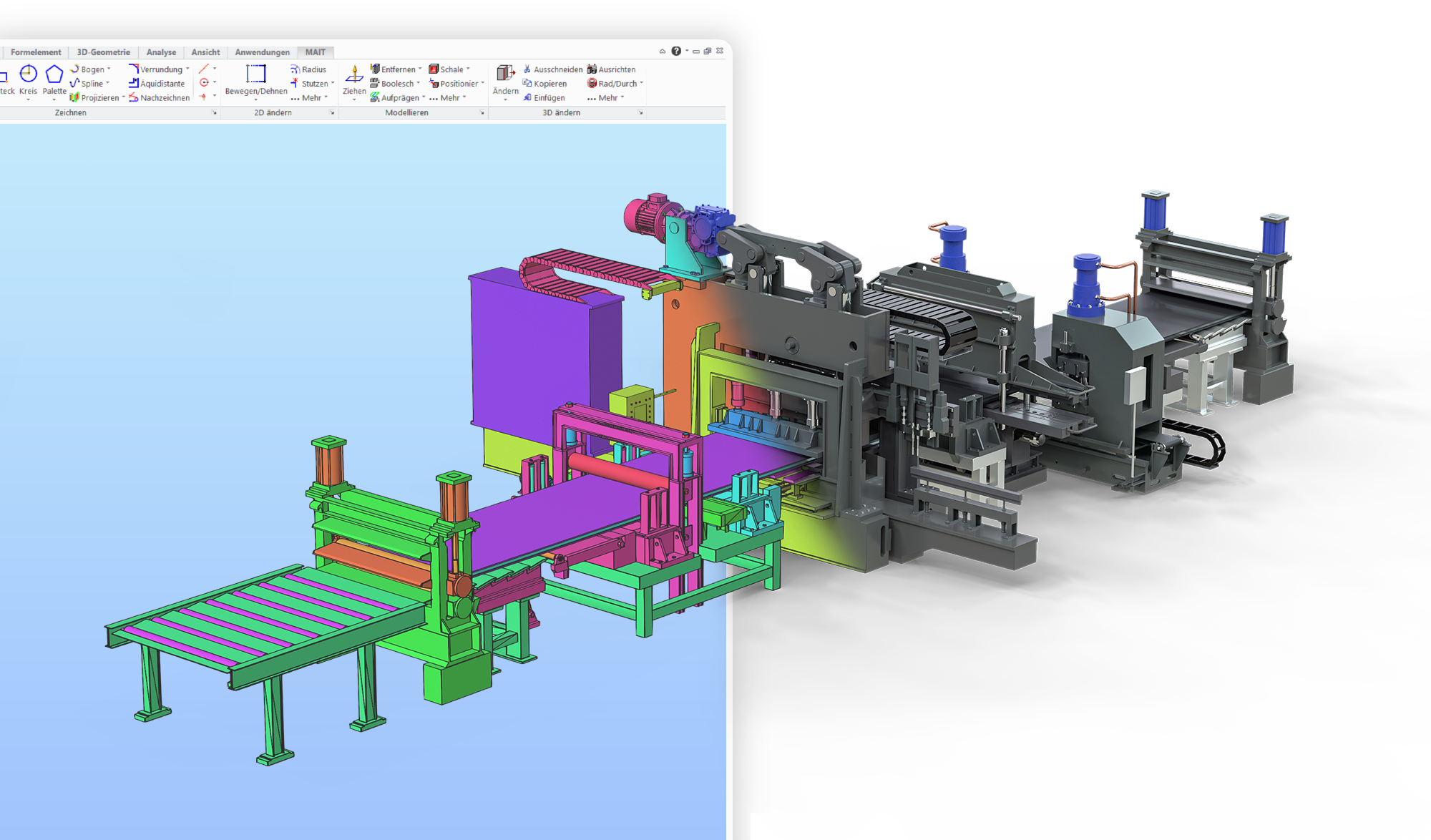
Task: Expand the Stutzen dropdown menu
Action: 332,84
